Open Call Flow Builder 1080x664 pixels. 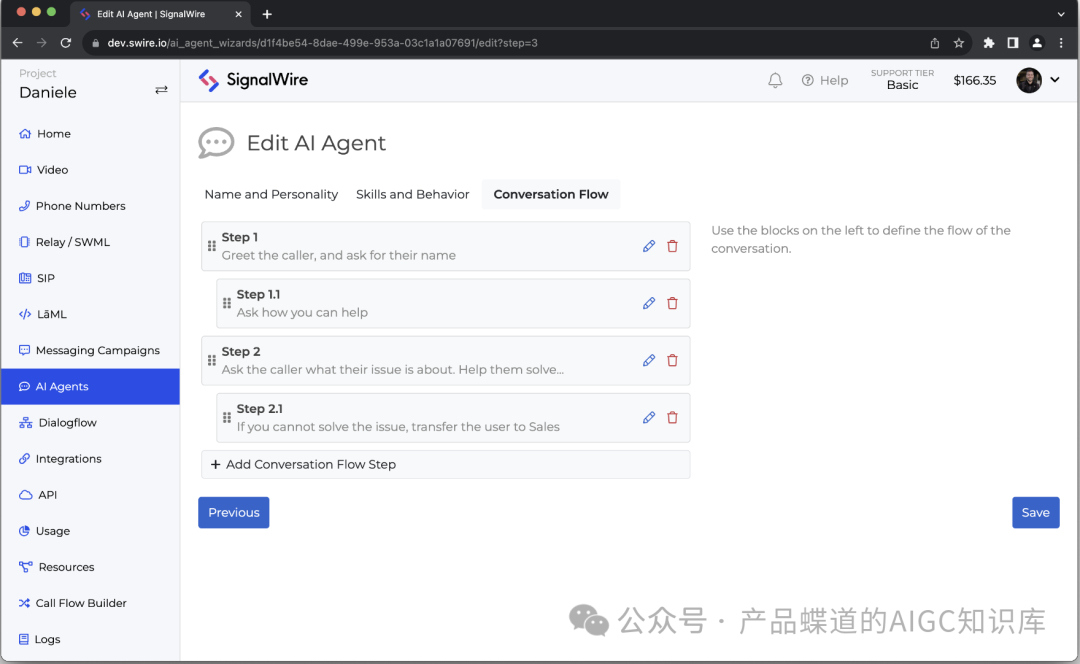(x=90, y=603)
